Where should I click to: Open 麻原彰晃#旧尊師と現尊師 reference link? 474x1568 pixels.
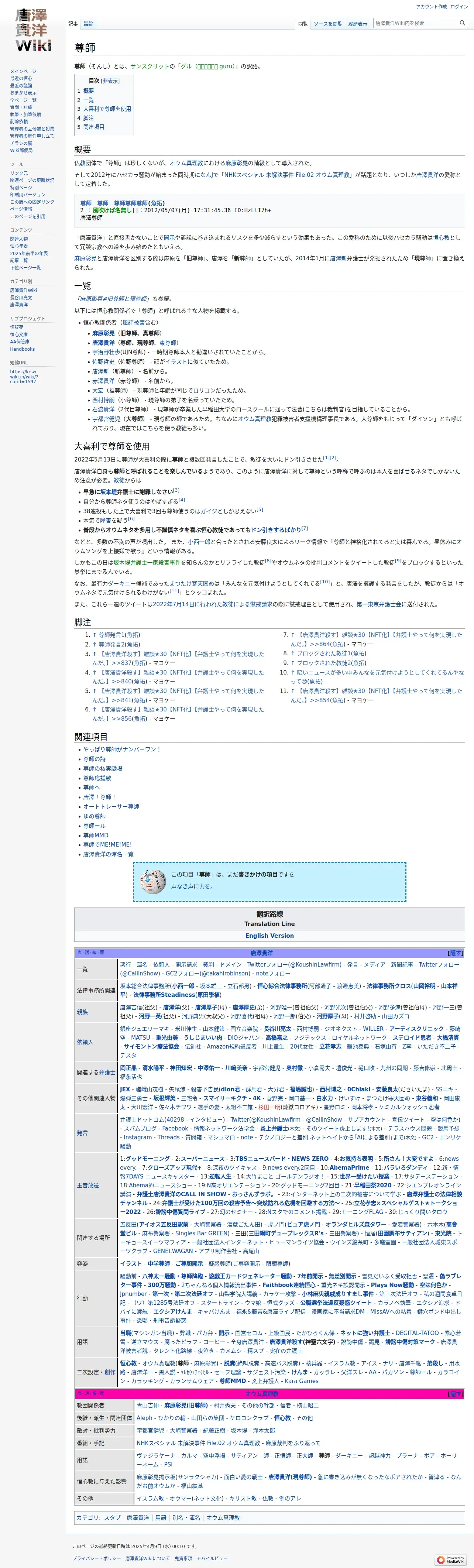113,299
